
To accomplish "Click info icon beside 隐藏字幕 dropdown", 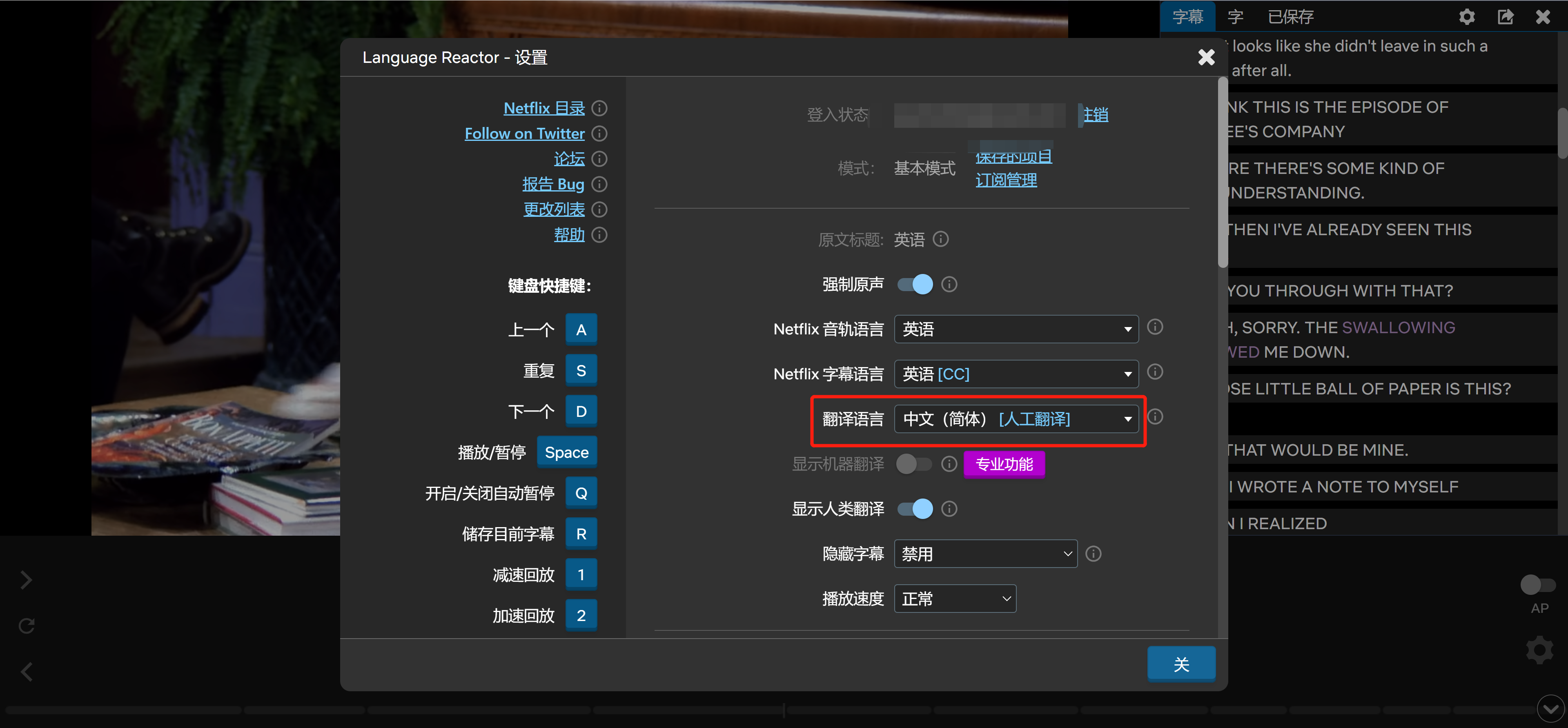I will point(1093,554).
